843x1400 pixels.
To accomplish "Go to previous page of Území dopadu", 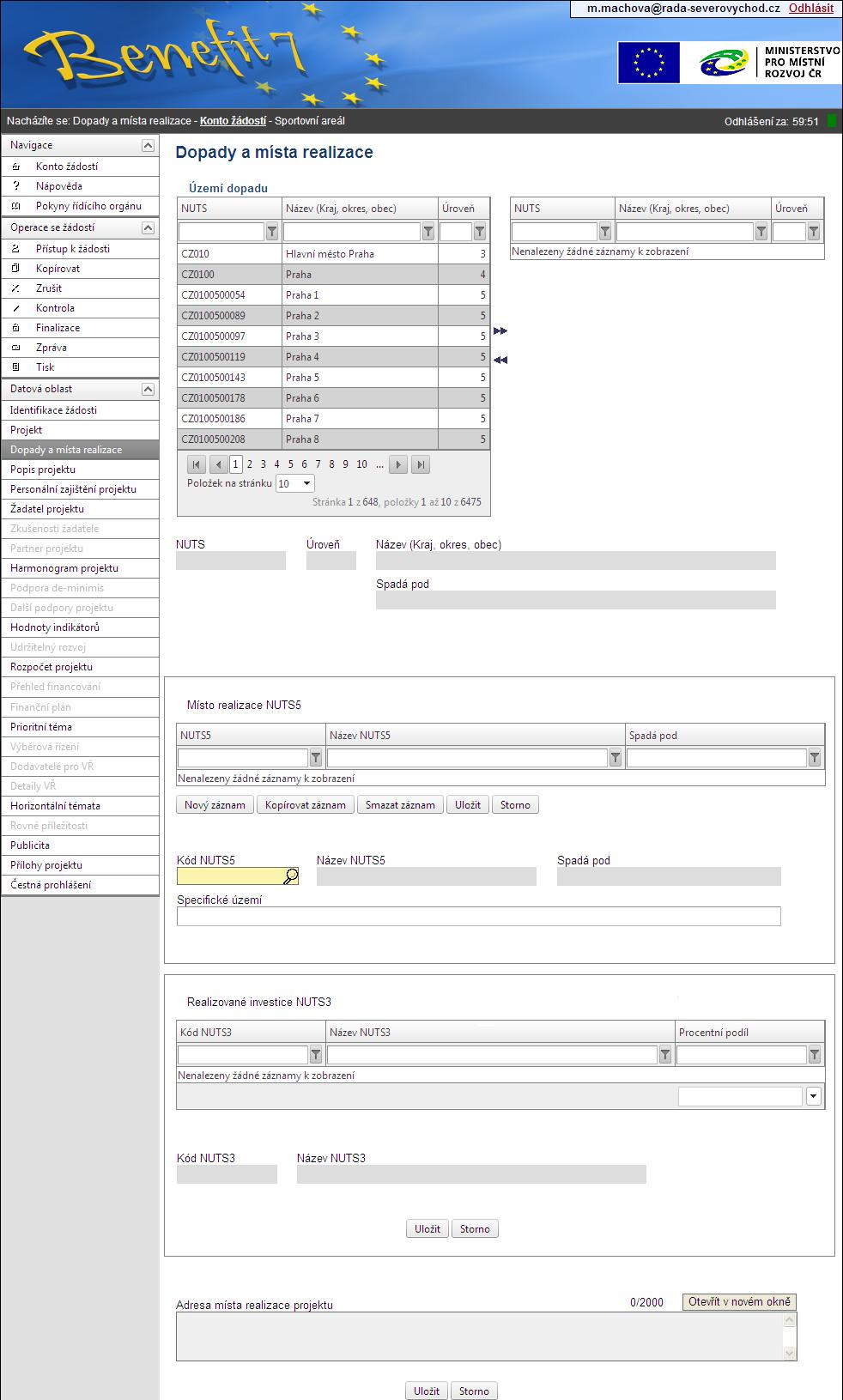I will 218,464.
